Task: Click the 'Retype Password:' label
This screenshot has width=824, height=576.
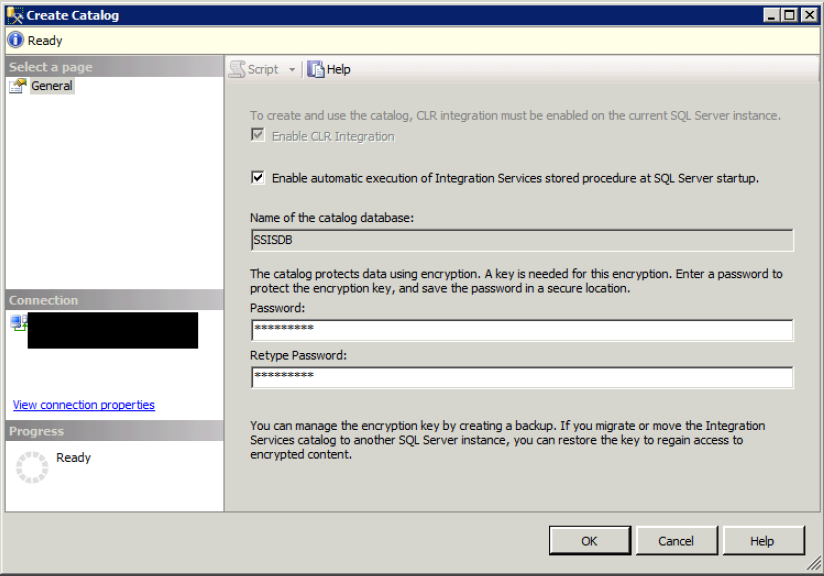Action: [298, 355]
